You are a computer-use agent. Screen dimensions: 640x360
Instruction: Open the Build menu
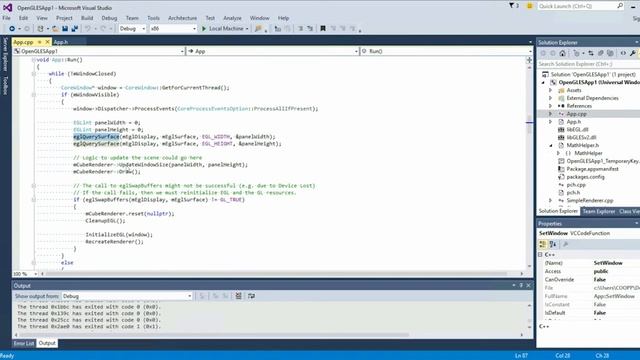87,18
